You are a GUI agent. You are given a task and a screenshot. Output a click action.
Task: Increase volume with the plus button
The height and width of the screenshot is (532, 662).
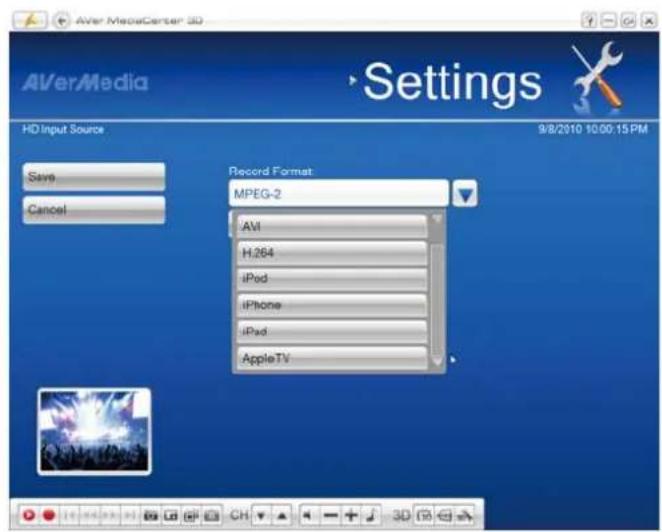click(351, 516)
